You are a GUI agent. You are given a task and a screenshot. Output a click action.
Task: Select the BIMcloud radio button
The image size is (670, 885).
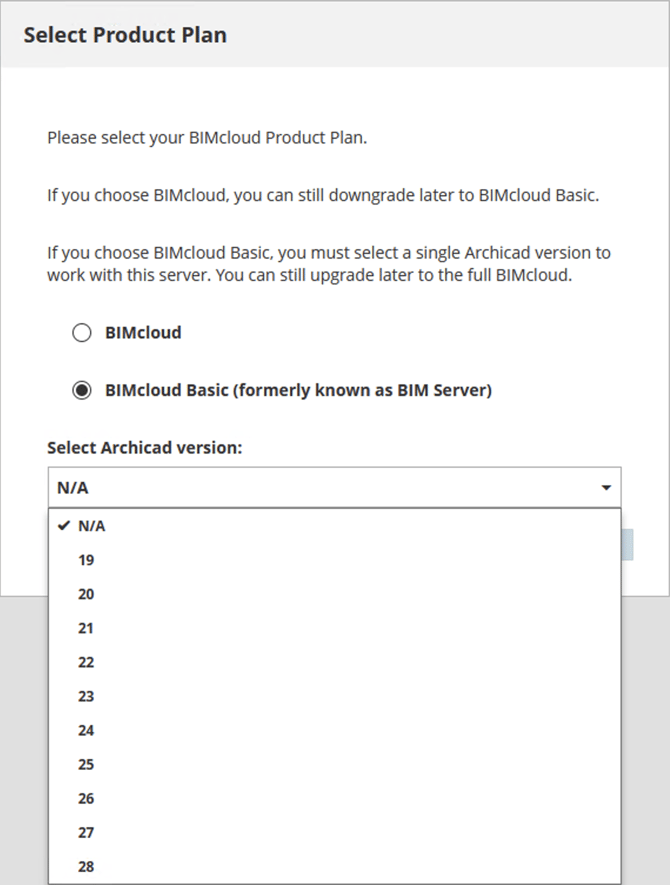pyautogui.click(x=82, y=333)
